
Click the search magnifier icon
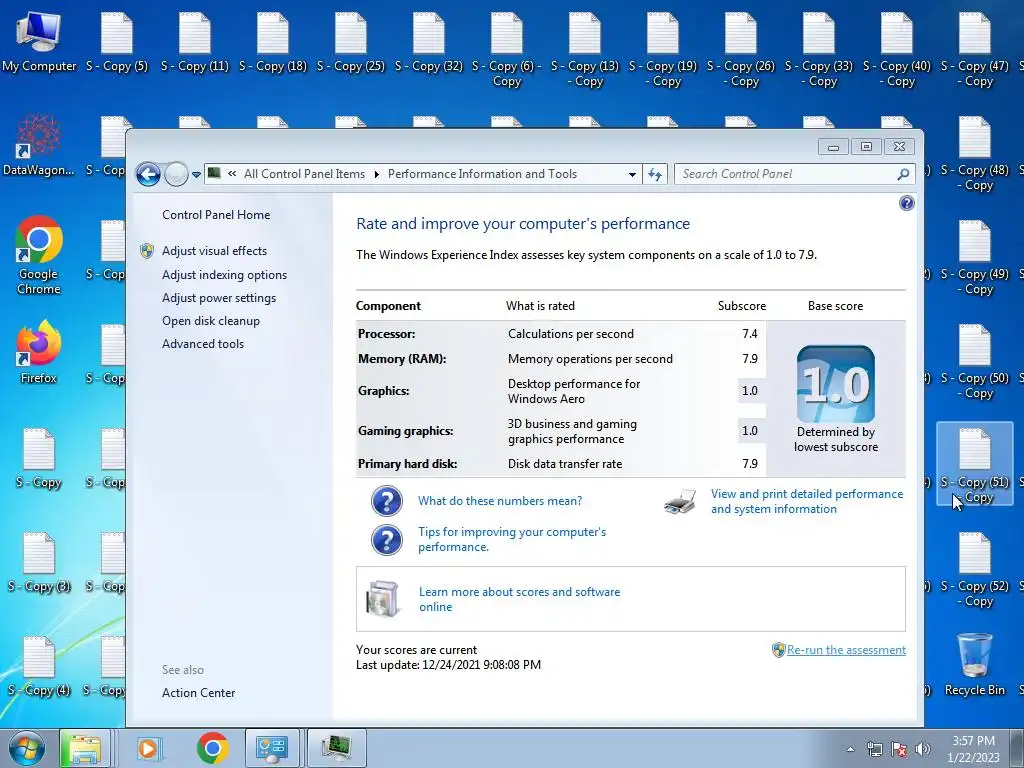(903, 174)
